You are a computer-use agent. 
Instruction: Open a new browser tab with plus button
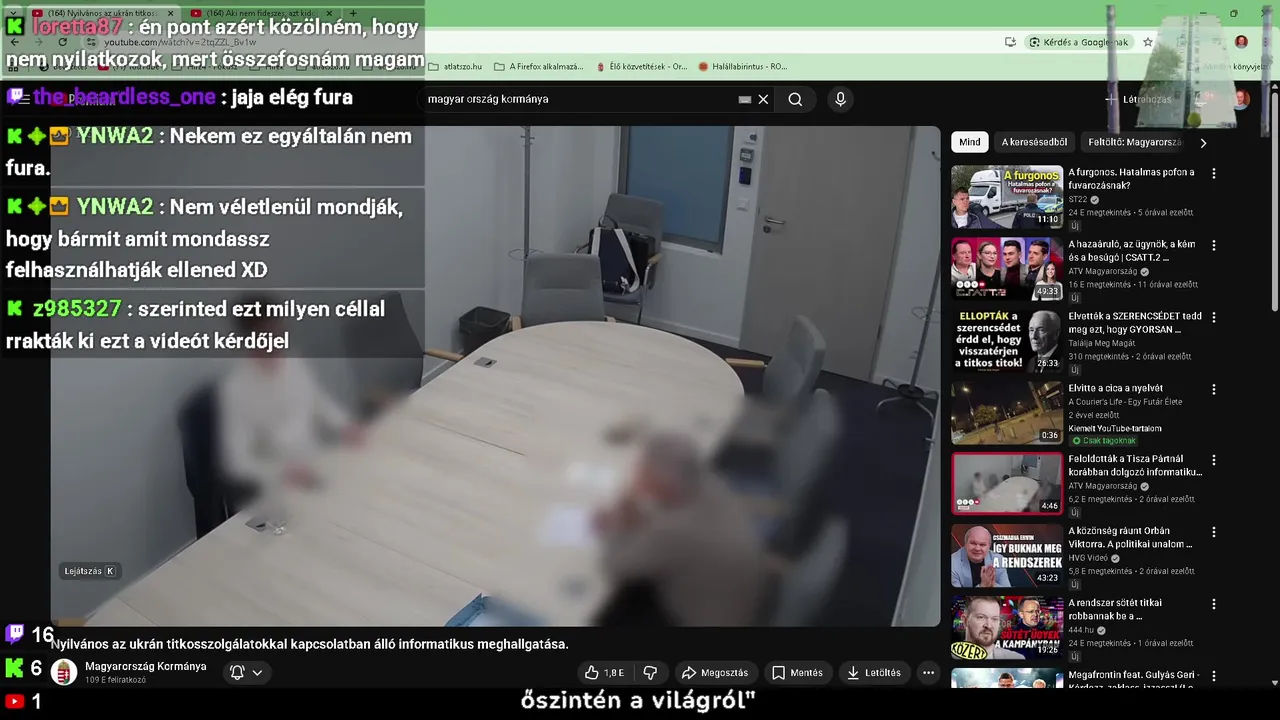(x=353, y=13)
